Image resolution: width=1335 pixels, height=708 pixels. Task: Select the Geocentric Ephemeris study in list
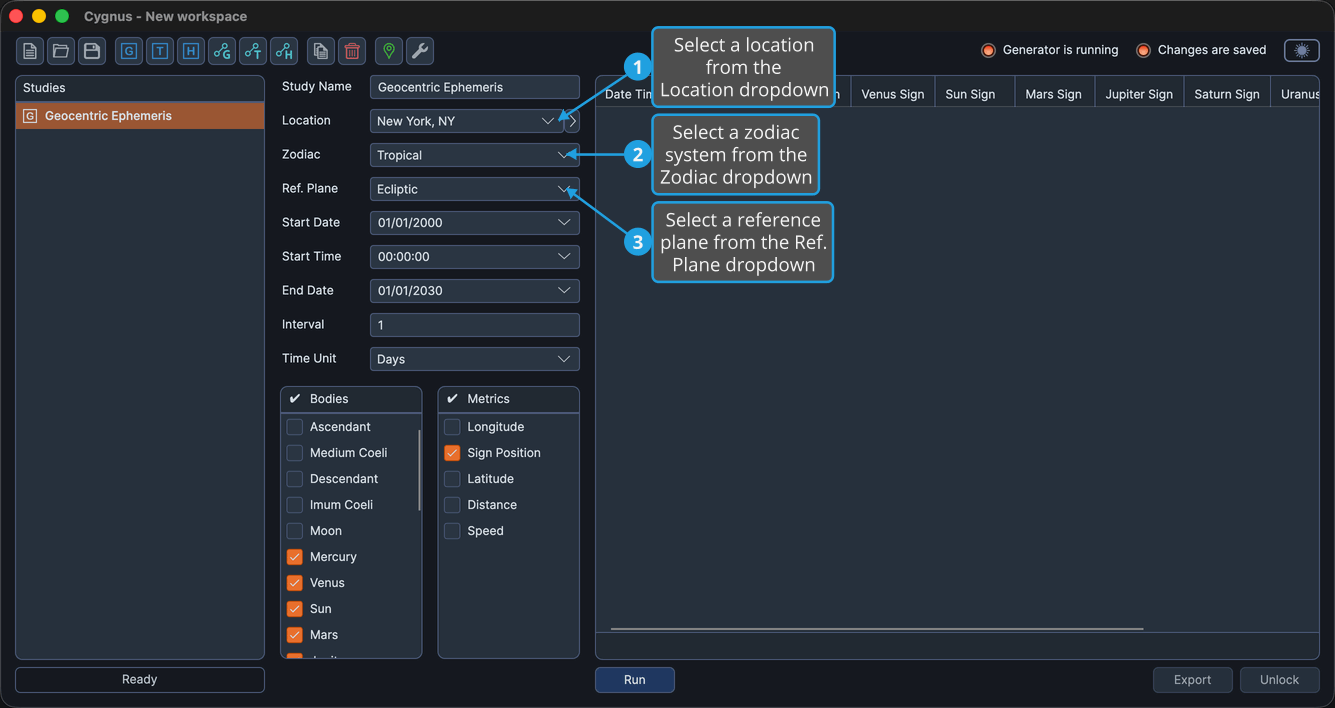[x=140, y=116]
